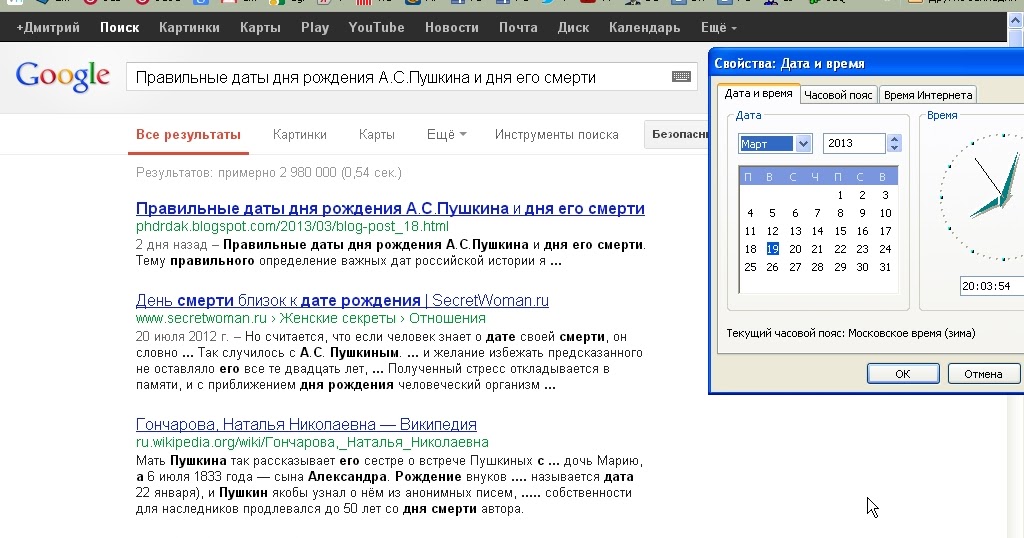Select day 31 in the calendar
Viewport: 1024px width, 538px height.
tap(885, 267)
